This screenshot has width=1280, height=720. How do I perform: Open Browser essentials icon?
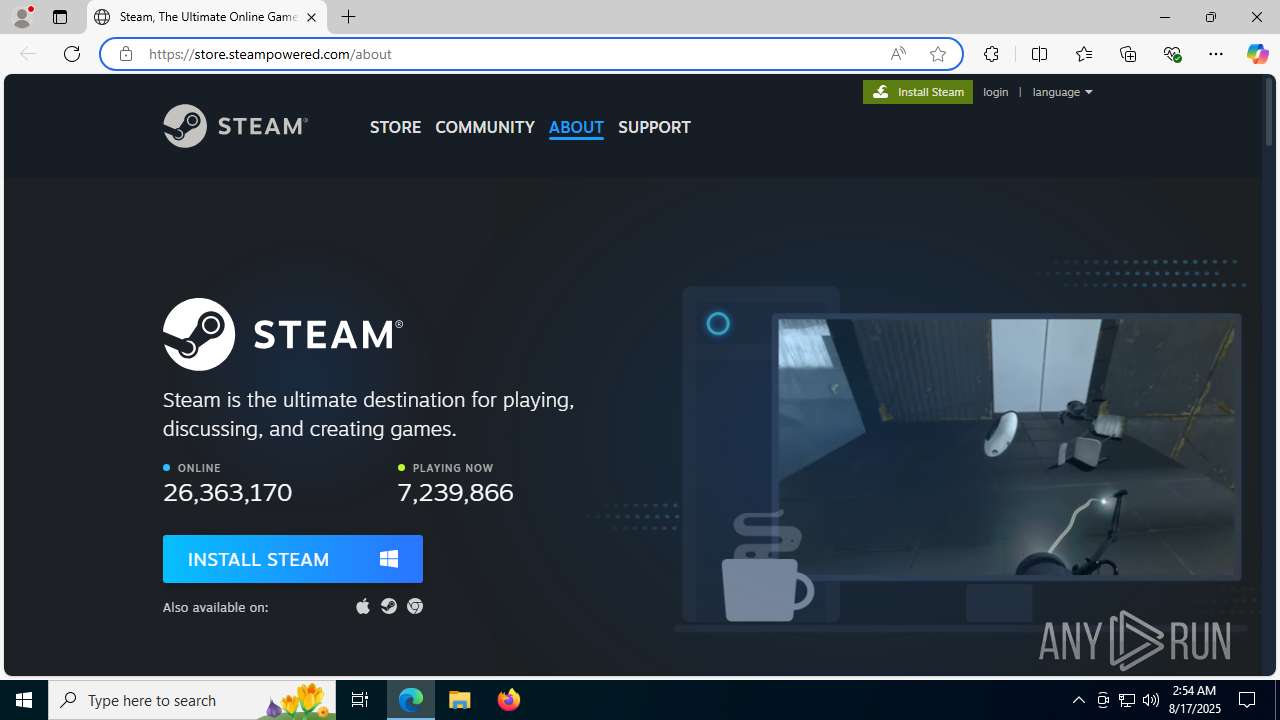tap(1172, 54)
